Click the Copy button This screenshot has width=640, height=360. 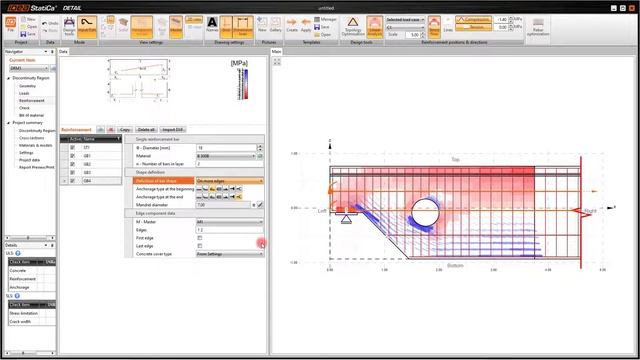pyautogui.click(x=125, y=129)
